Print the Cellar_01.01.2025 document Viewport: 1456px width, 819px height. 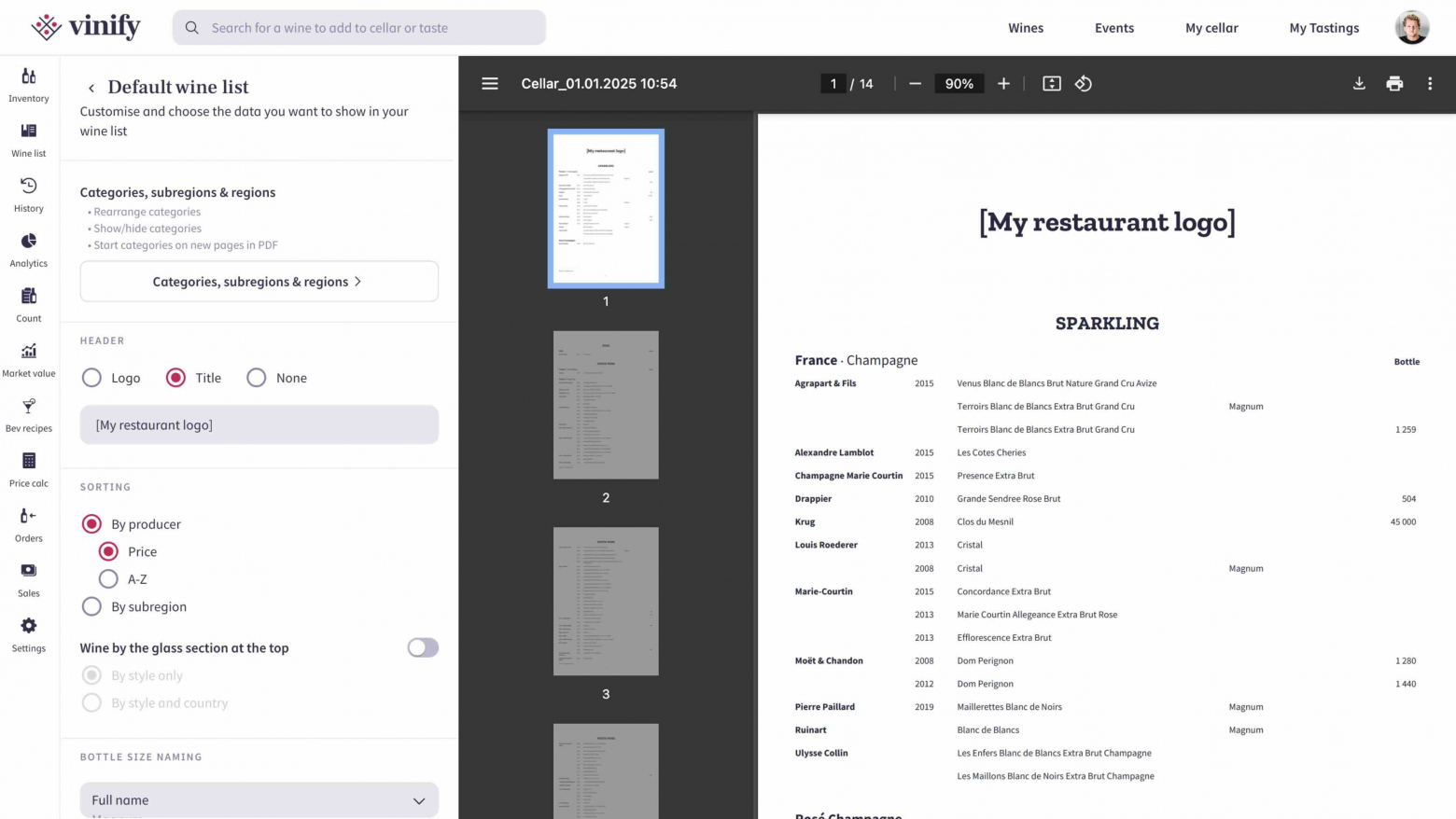(x=1394, y=83)
